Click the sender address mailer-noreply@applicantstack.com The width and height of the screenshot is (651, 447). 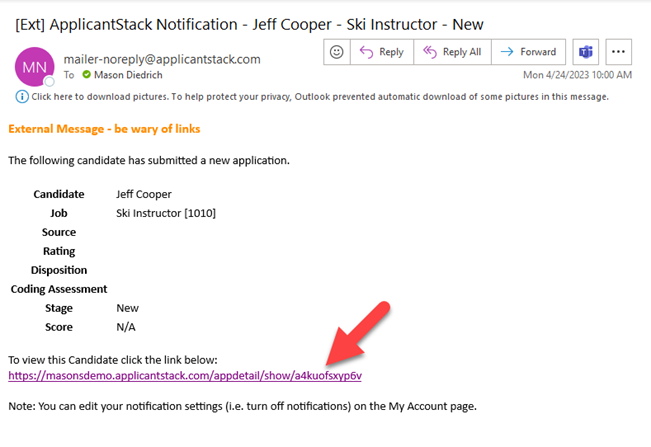pos(162,59)
